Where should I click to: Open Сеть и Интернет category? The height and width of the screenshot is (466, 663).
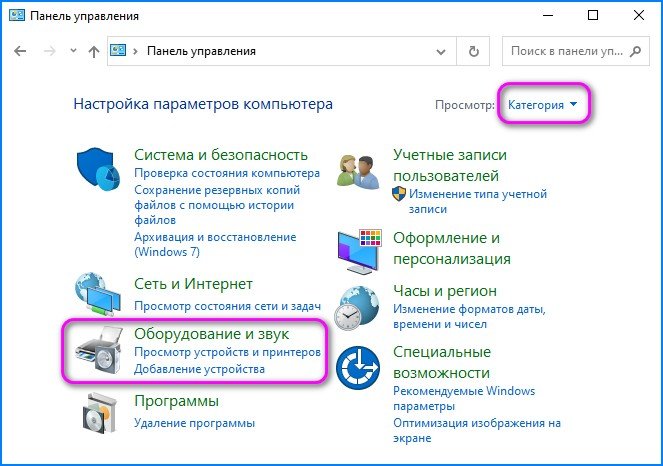[x=193, y=284]
